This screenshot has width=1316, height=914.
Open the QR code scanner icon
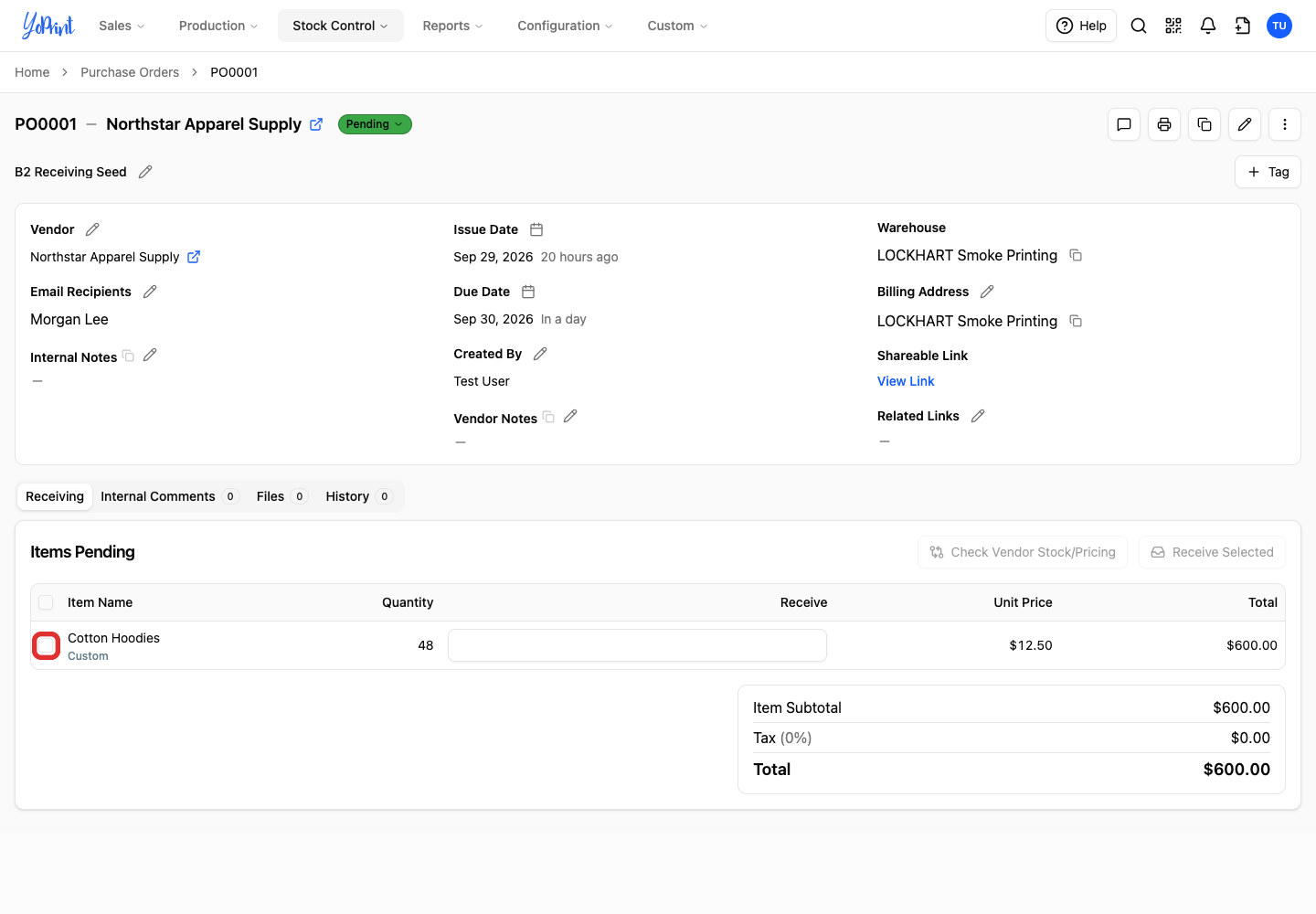pyautogui.click(x=1173, y=26)
